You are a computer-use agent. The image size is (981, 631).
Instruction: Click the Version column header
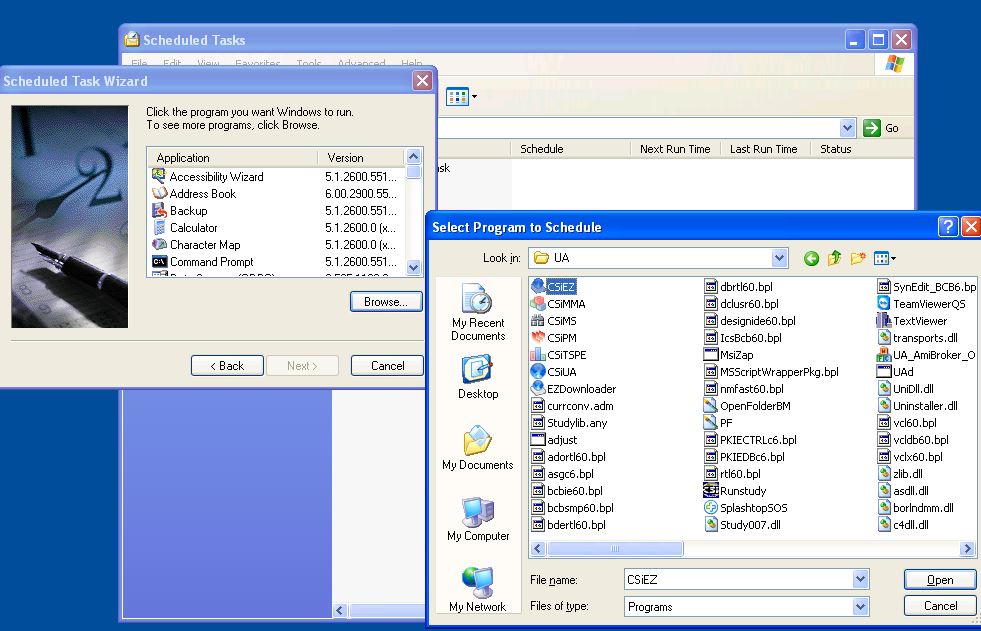(362, 158)
